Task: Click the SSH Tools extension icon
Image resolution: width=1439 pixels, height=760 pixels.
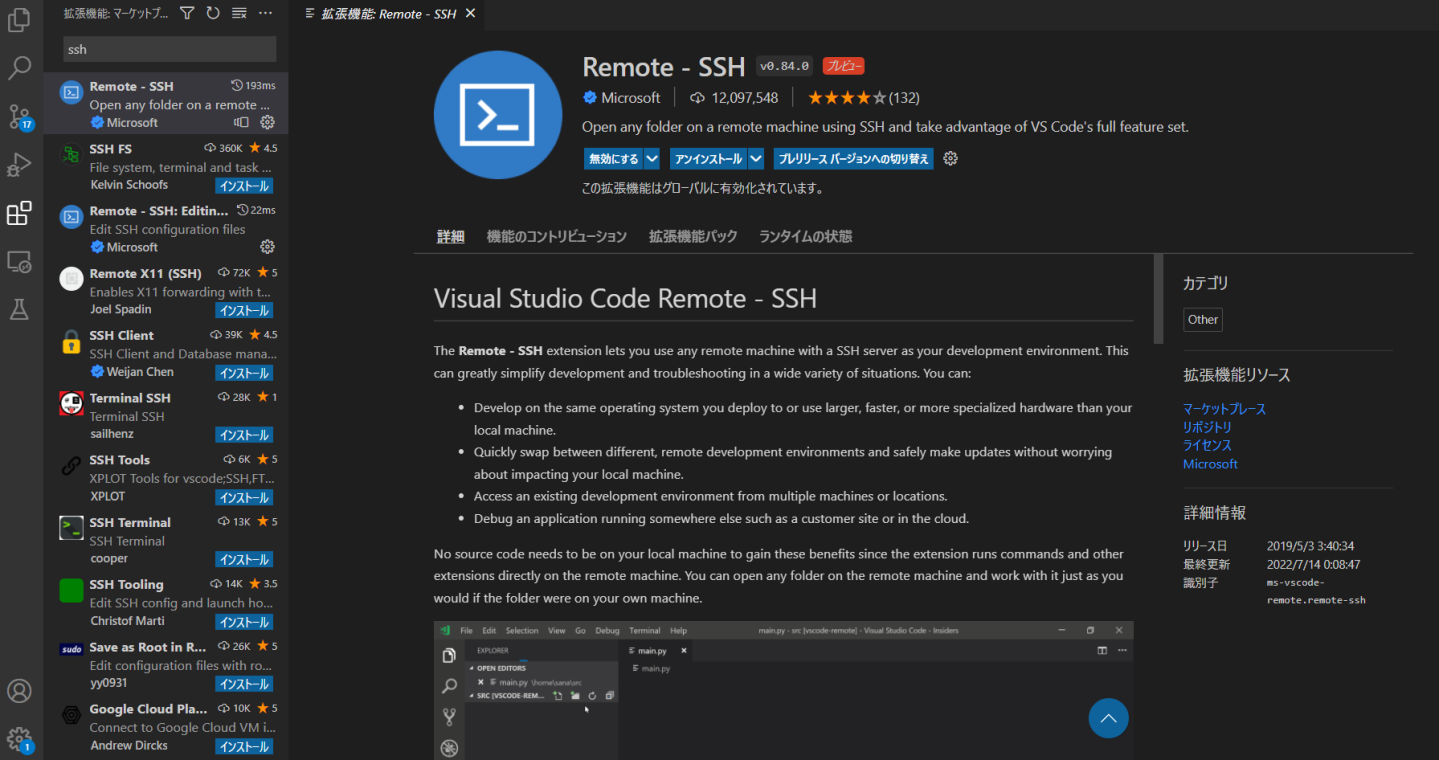Action: point(71,466)
